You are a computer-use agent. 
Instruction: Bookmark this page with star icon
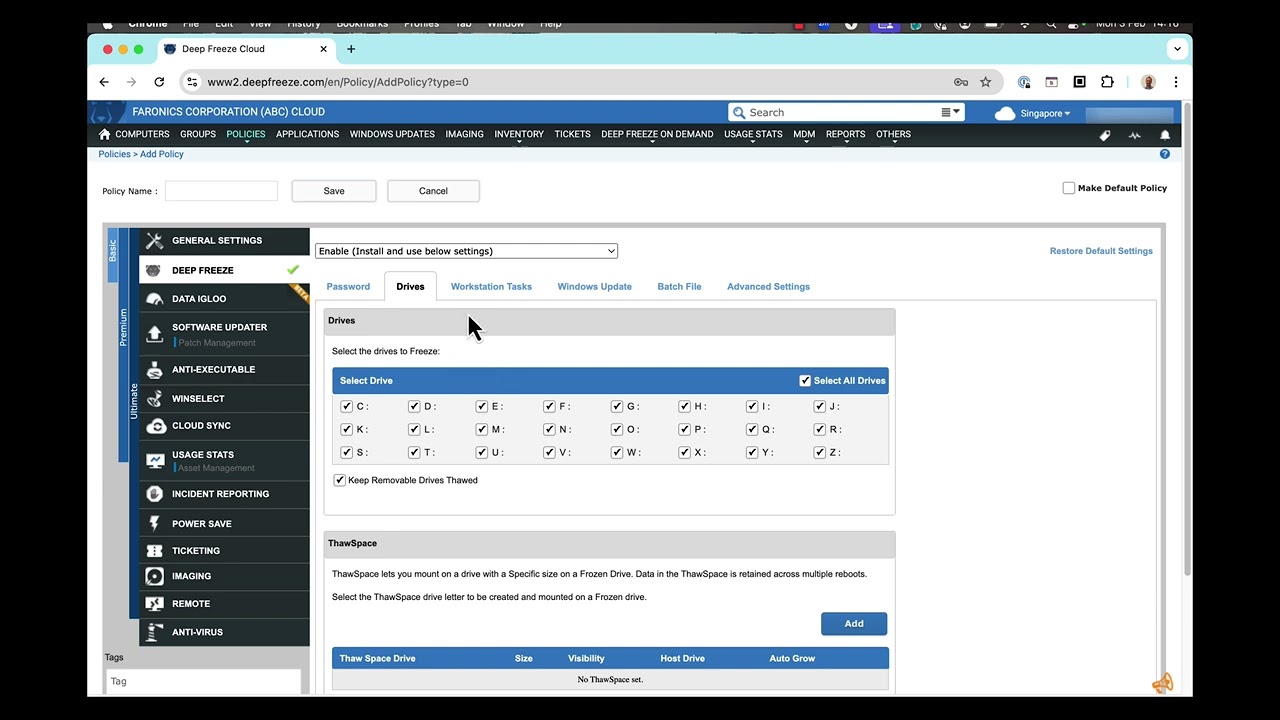[986, 82]
